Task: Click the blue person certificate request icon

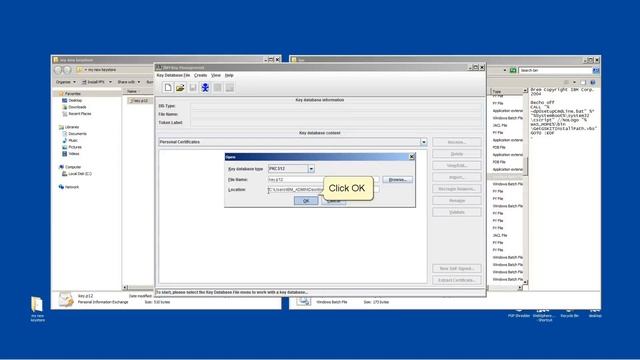Action: tap(205, 87)
